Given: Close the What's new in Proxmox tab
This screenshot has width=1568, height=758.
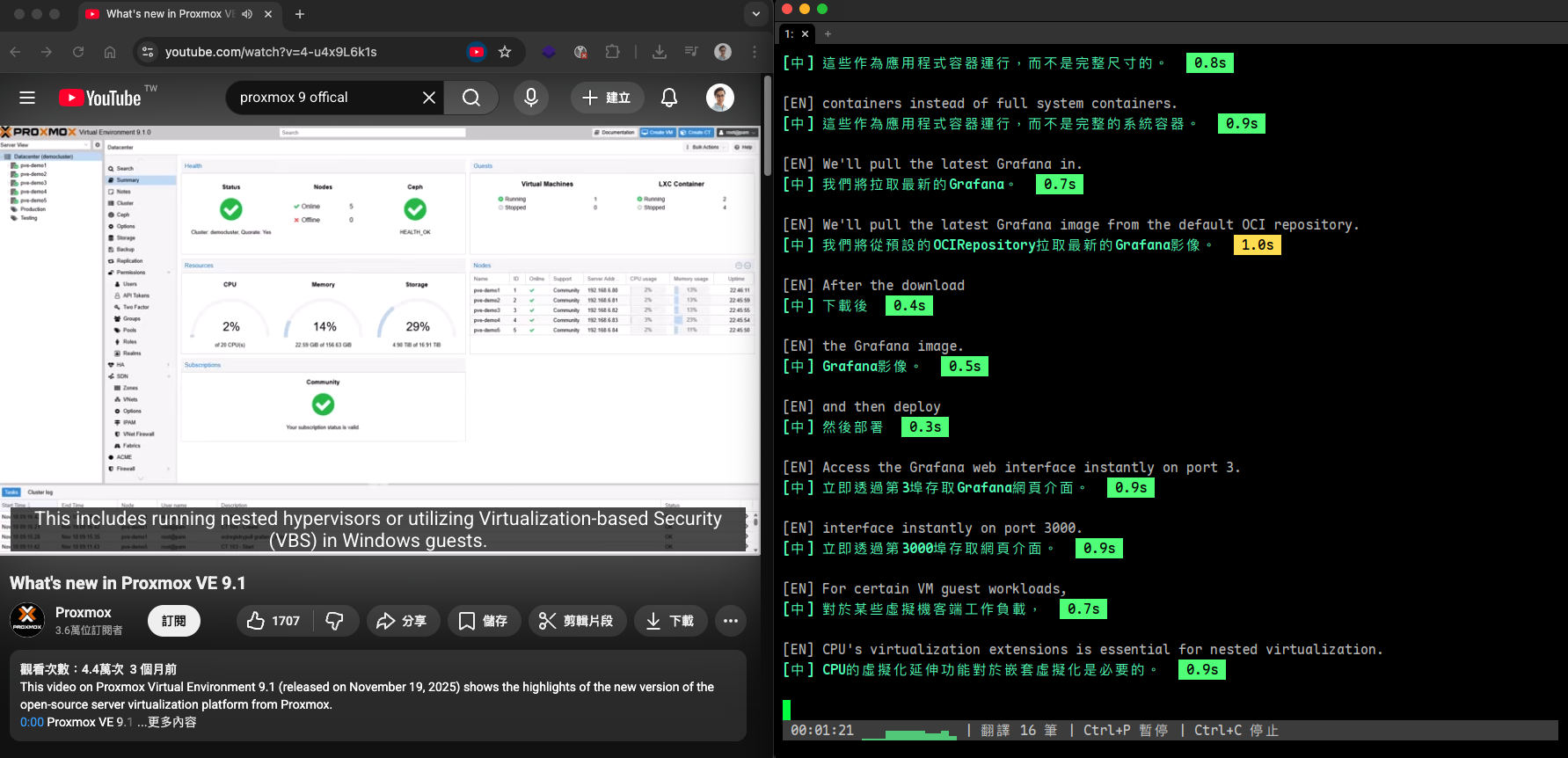Looking at the screenshot, I should click(x=268, y=14).
